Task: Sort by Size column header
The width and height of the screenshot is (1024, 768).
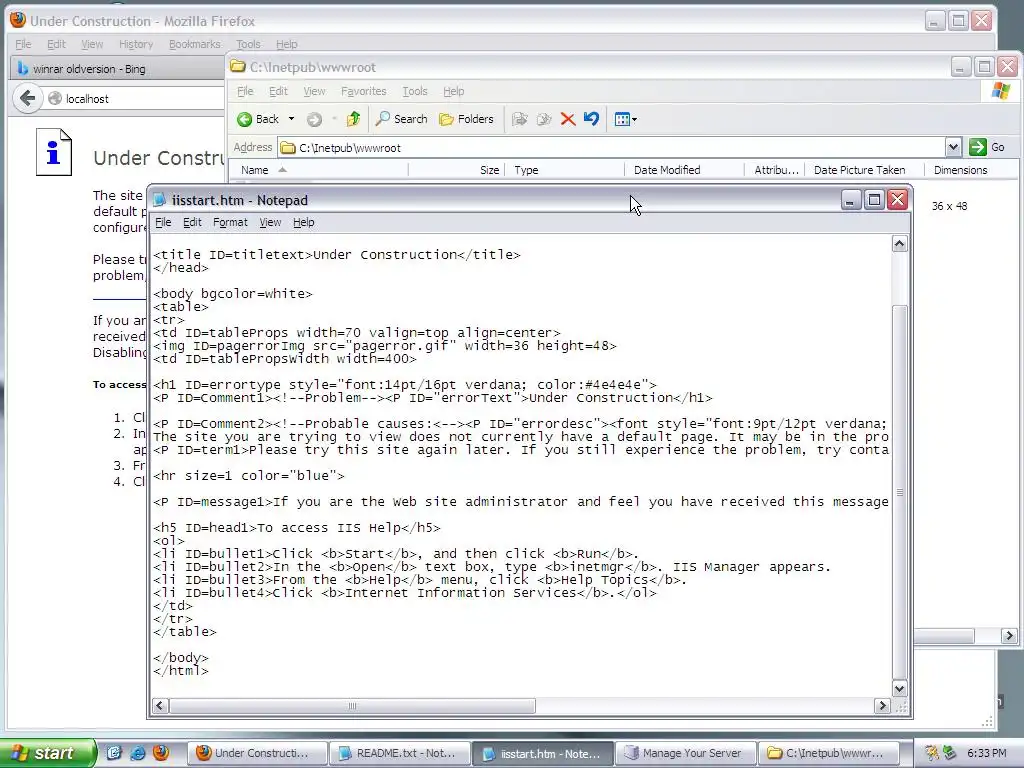Action: click(456, 170)
